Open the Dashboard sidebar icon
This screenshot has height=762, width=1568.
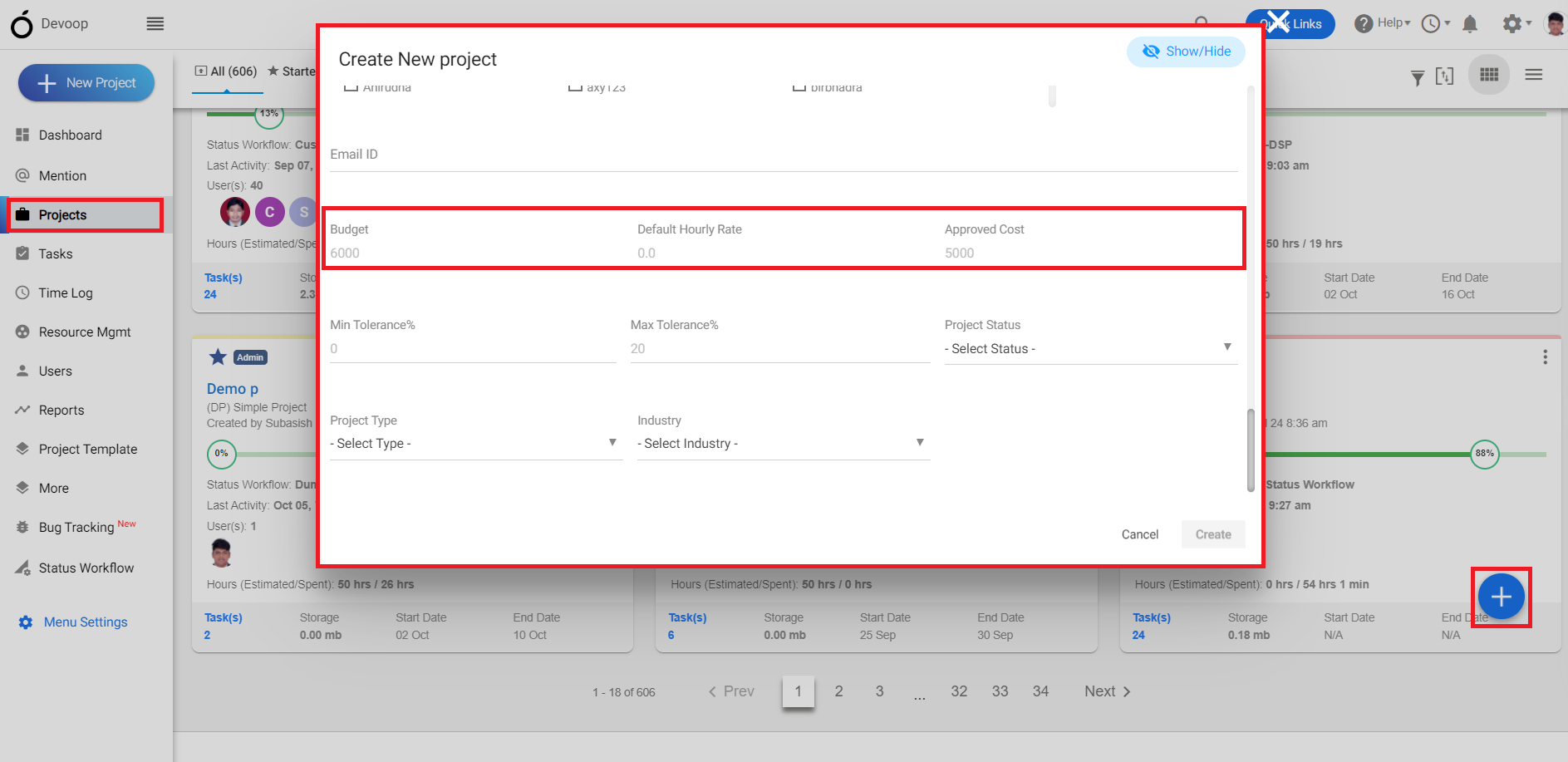pyautogui.click(x=22, y=135)
